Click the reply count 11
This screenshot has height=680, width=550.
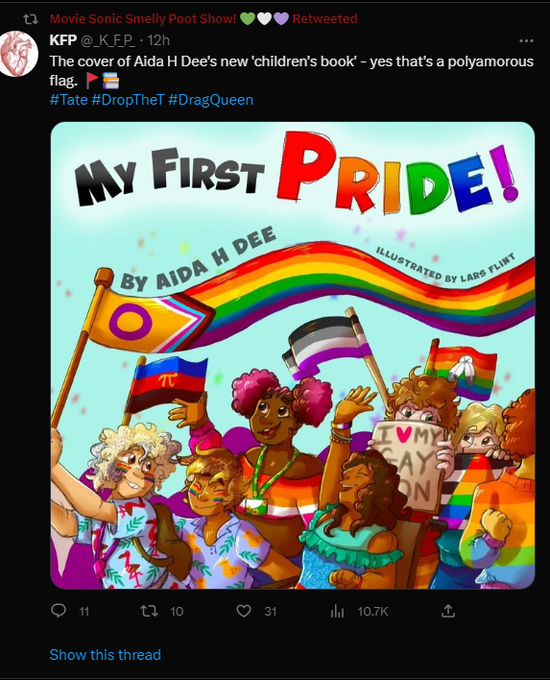(84, 611)
